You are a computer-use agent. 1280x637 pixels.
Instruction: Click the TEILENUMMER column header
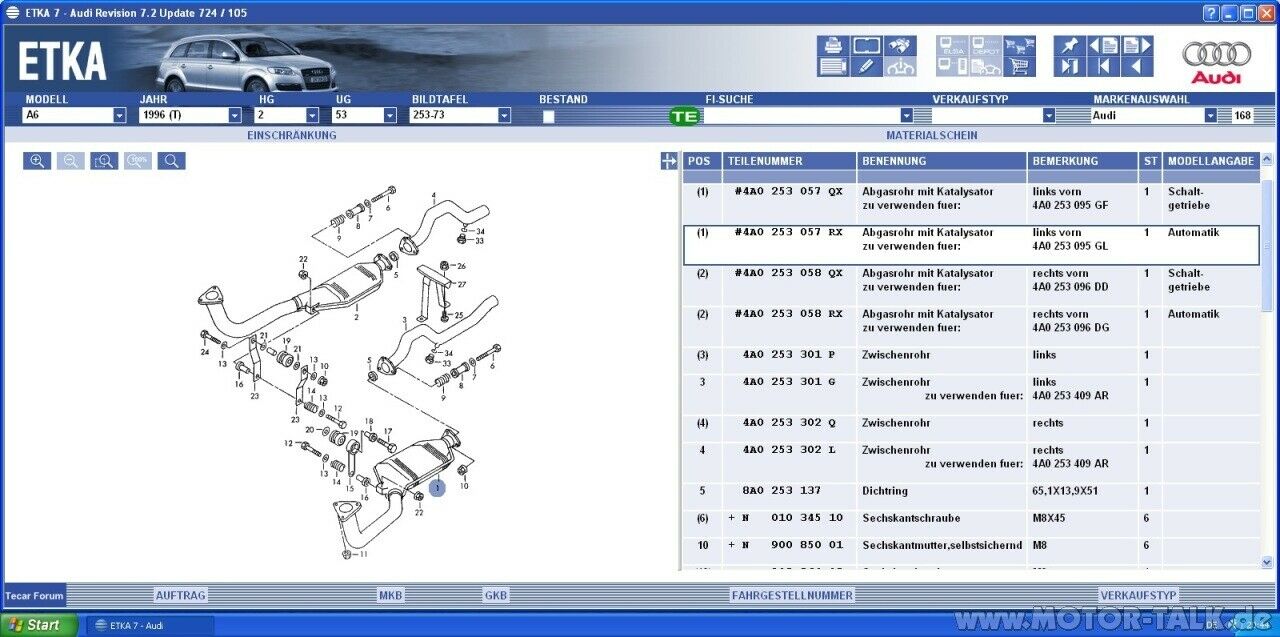click(x=790, y=161)
